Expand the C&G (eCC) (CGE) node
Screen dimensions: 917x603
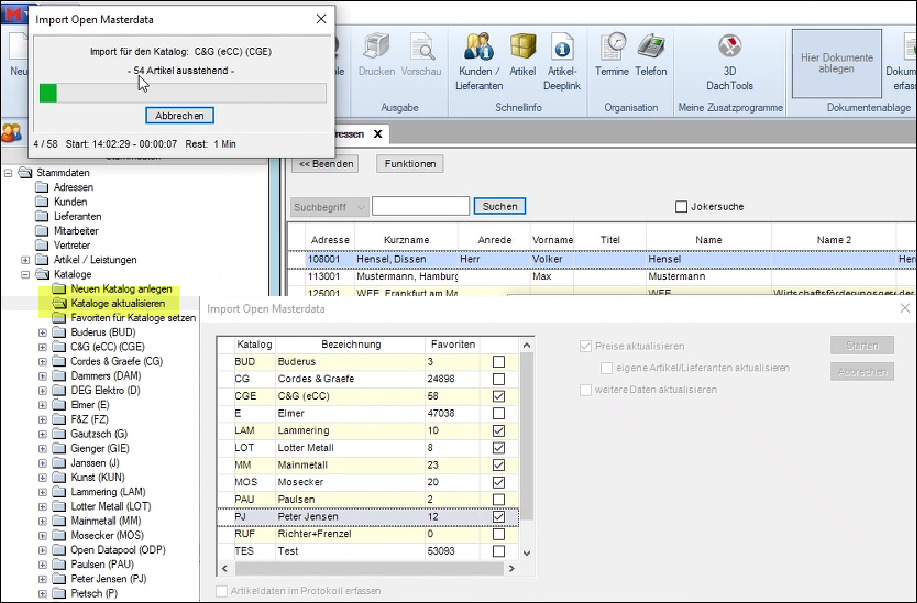tap(42, 347)
